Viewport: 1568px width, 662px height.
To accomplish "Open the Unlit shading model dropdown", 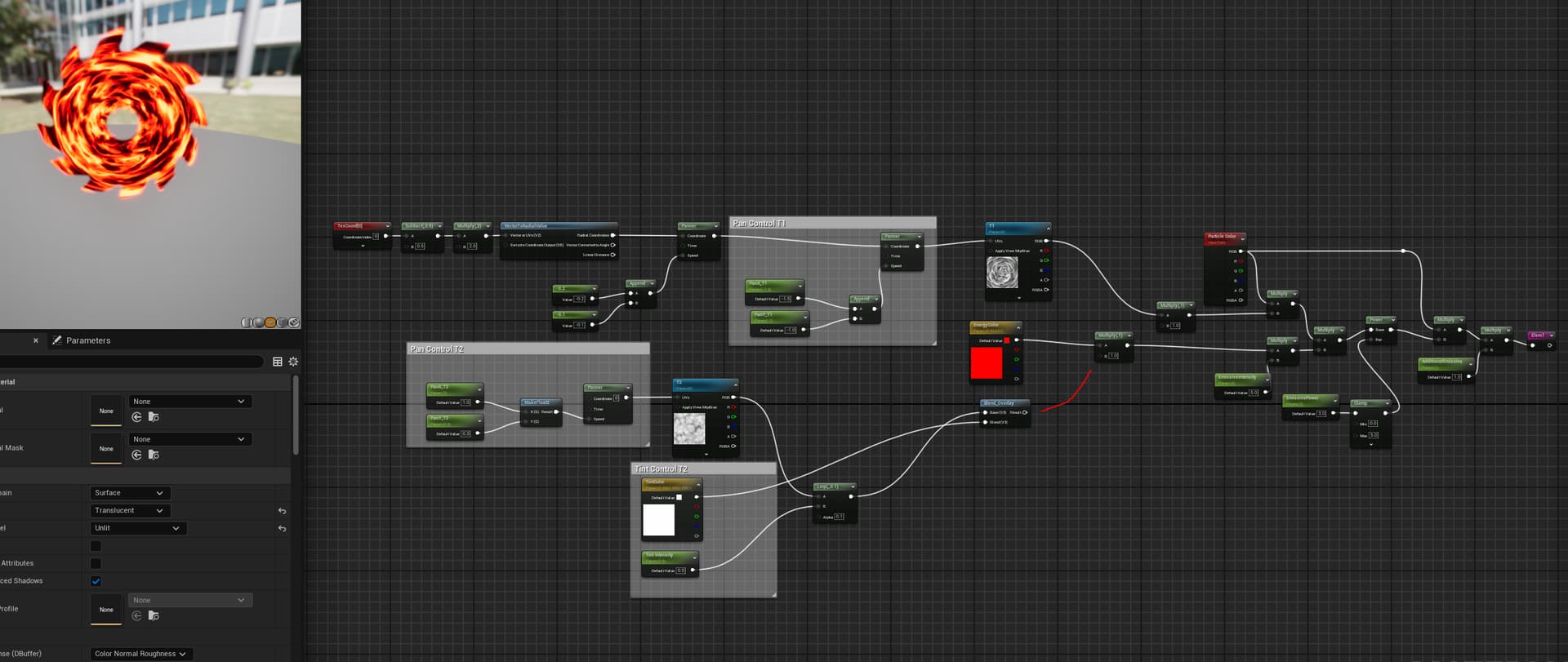I will click(x=138, y=528).
